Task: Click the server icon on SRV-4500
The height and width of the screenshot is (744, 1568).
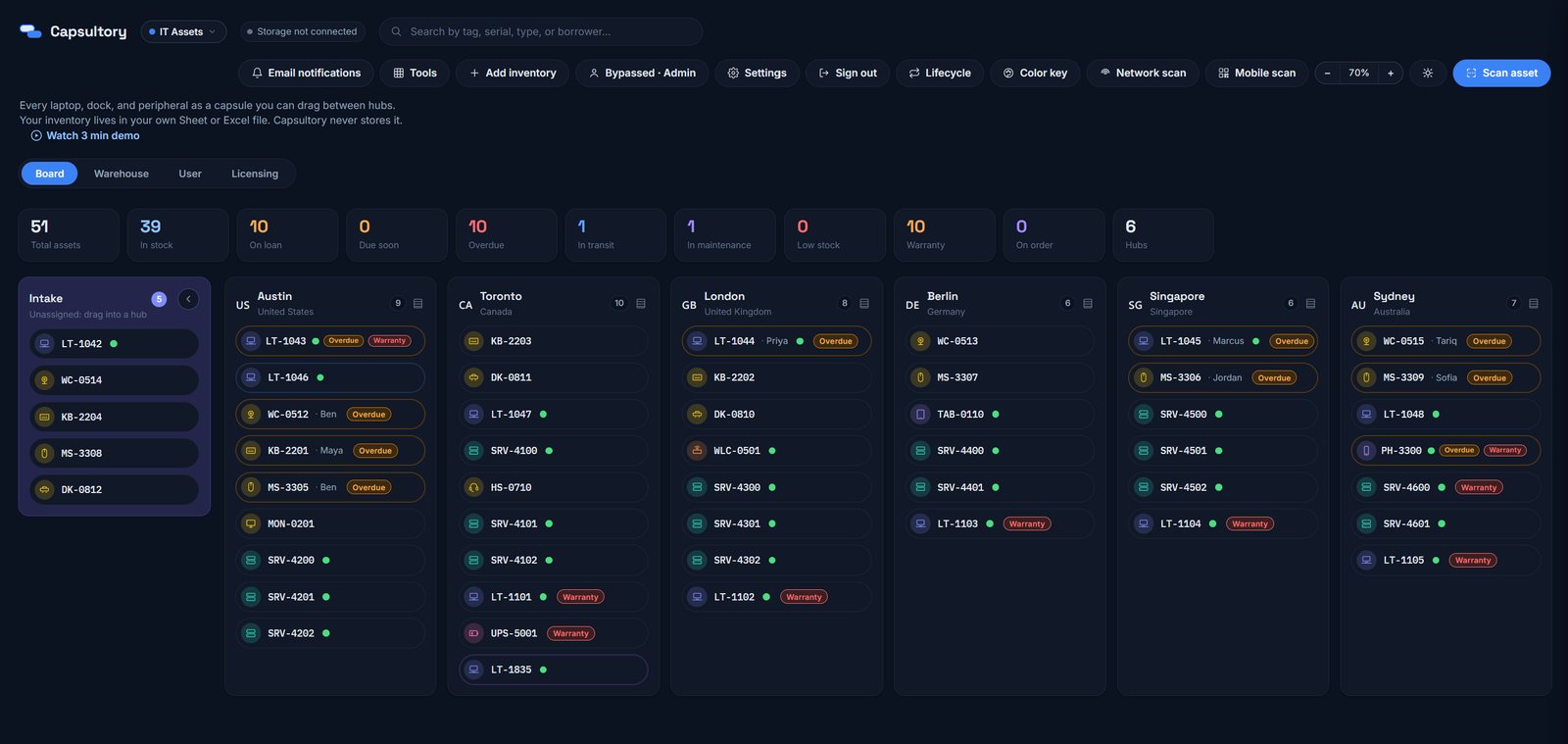Action: coord(1144,415)
